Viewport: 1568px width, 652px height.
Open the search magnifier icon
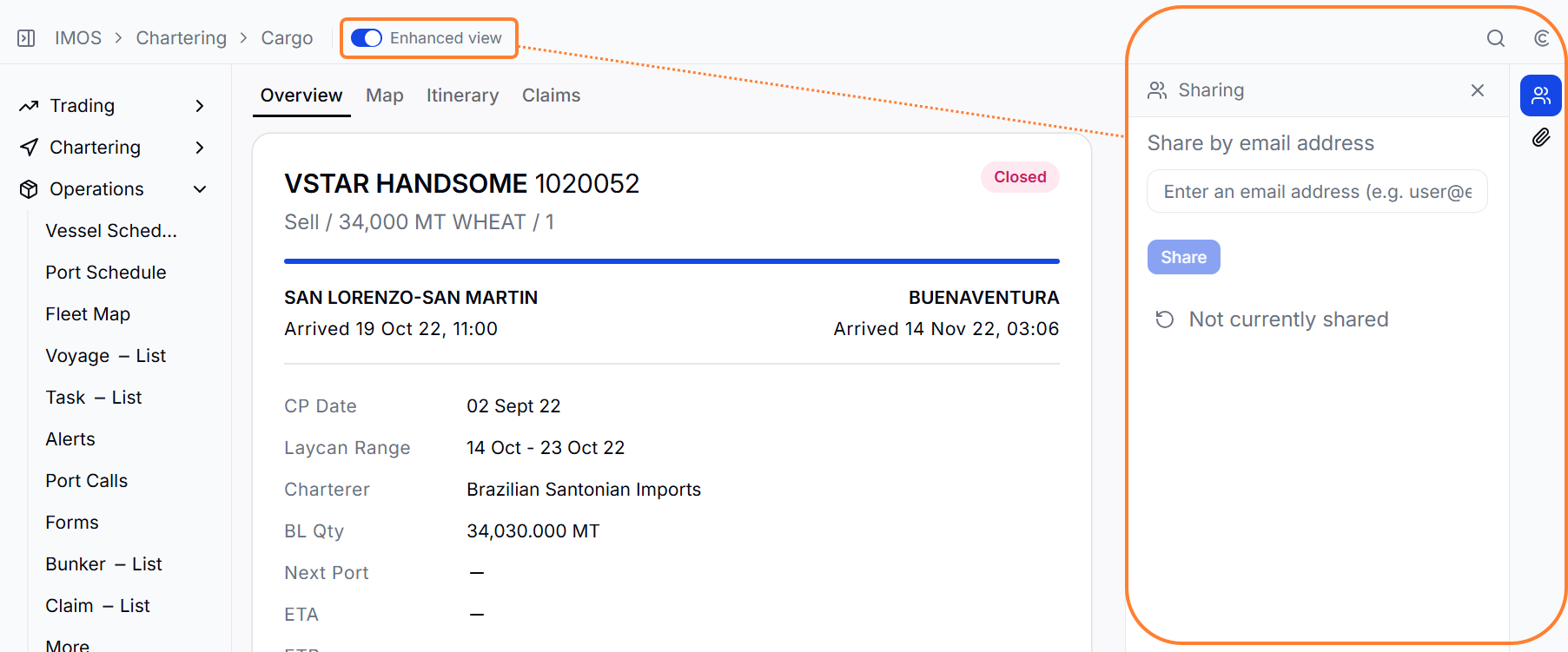pyautogui.click(x=1495, y=38)
